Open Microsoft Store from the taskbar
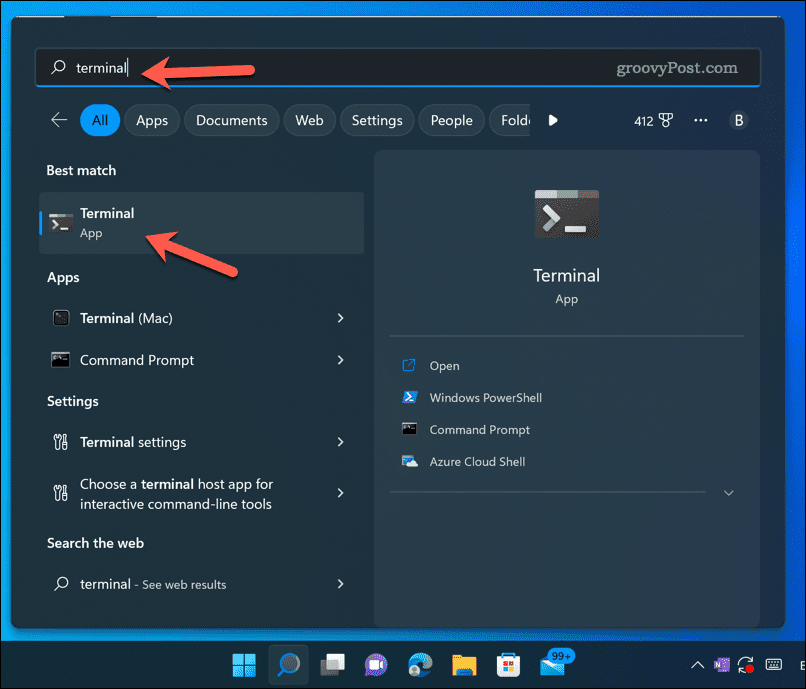 508,665
